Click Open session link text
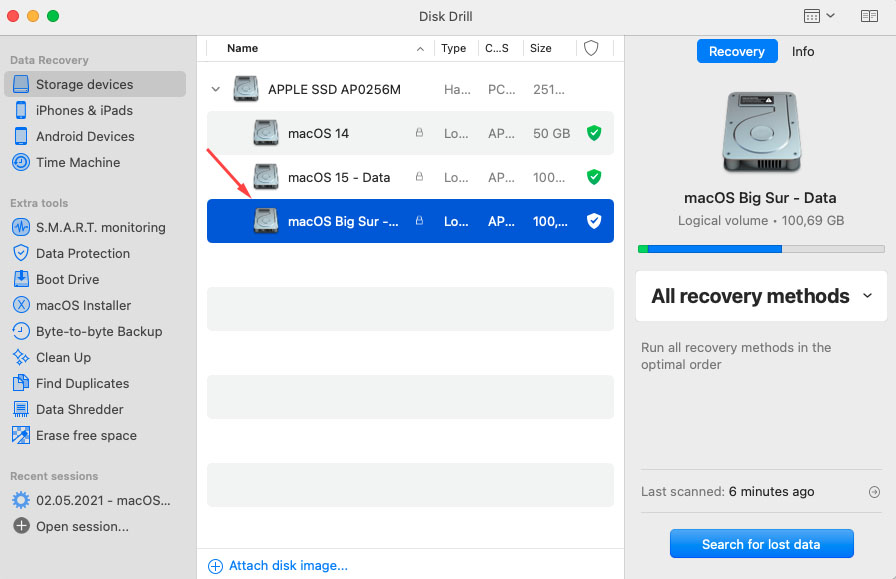The height and width of the screenshot is (579, 896). pos(82,526)
